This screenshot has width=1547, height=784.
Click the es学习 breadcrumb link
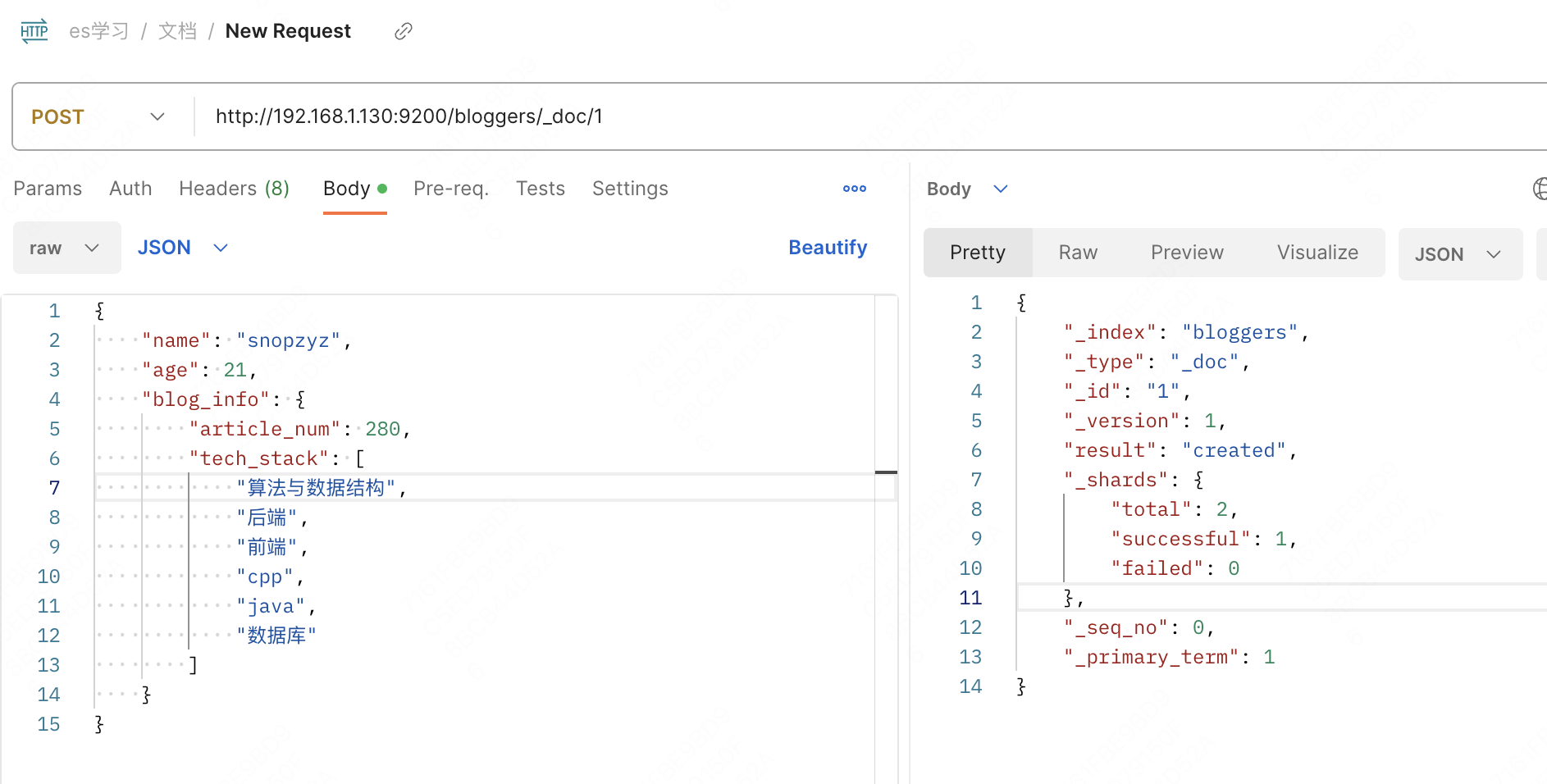(98, 31)
